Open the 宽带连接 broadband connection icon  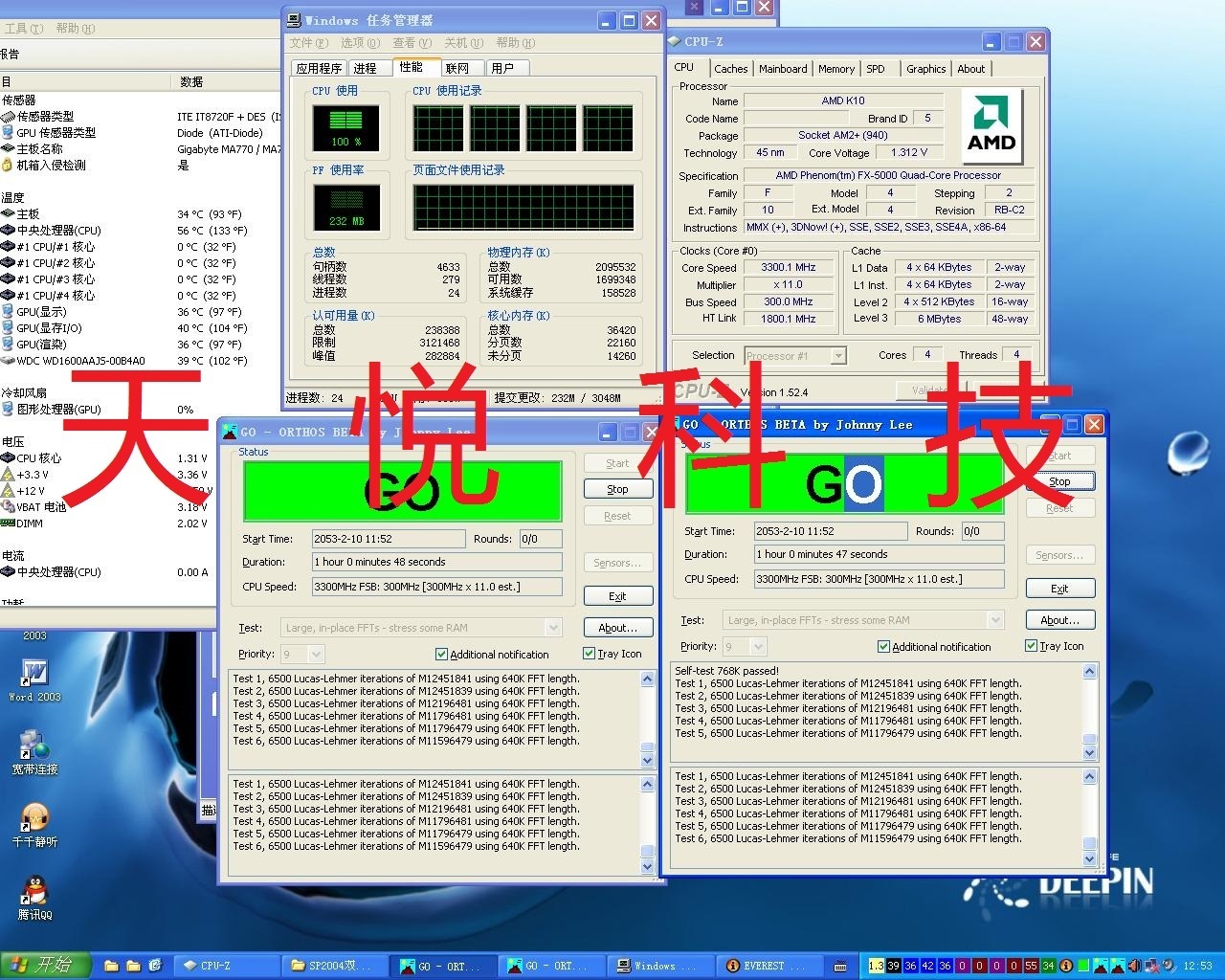click(34, 745)
